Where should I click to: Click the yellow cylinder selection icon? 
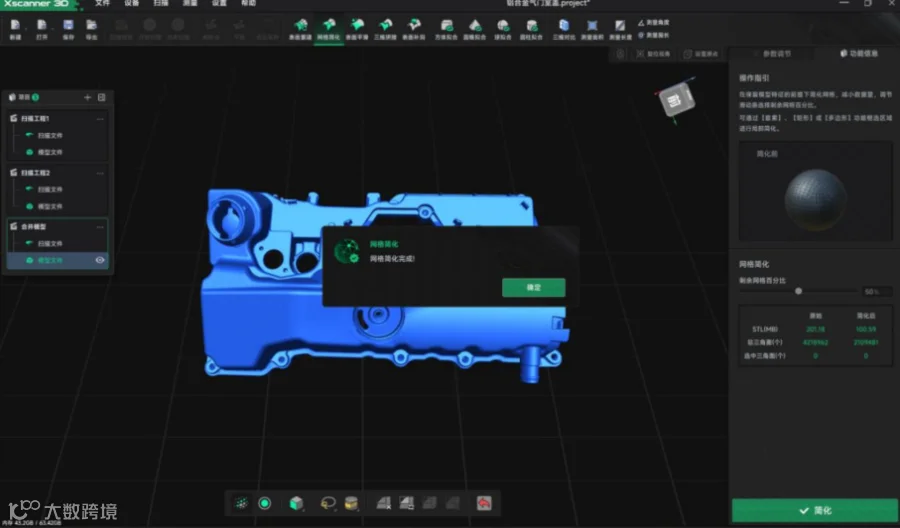click(x=351, y=503)
